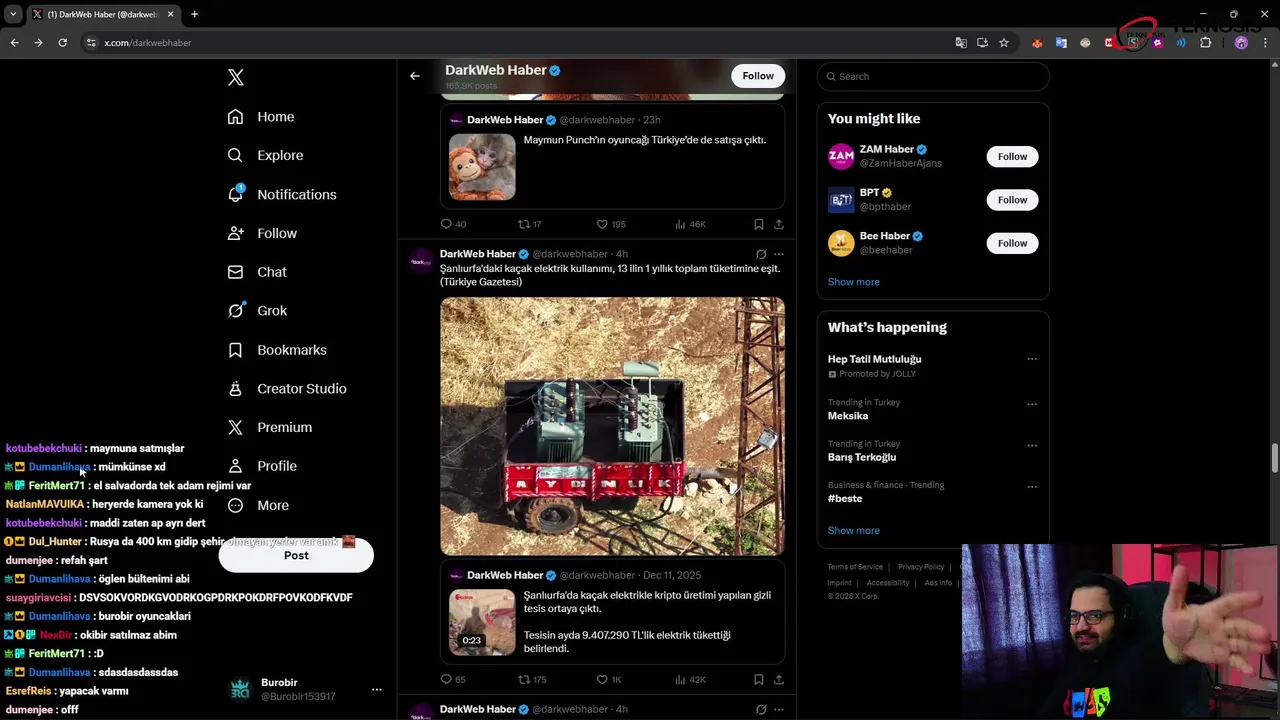This screenshot has width=1280, height=720.
Task: Open a new browser tab
Action: click(x=194, y=14)
